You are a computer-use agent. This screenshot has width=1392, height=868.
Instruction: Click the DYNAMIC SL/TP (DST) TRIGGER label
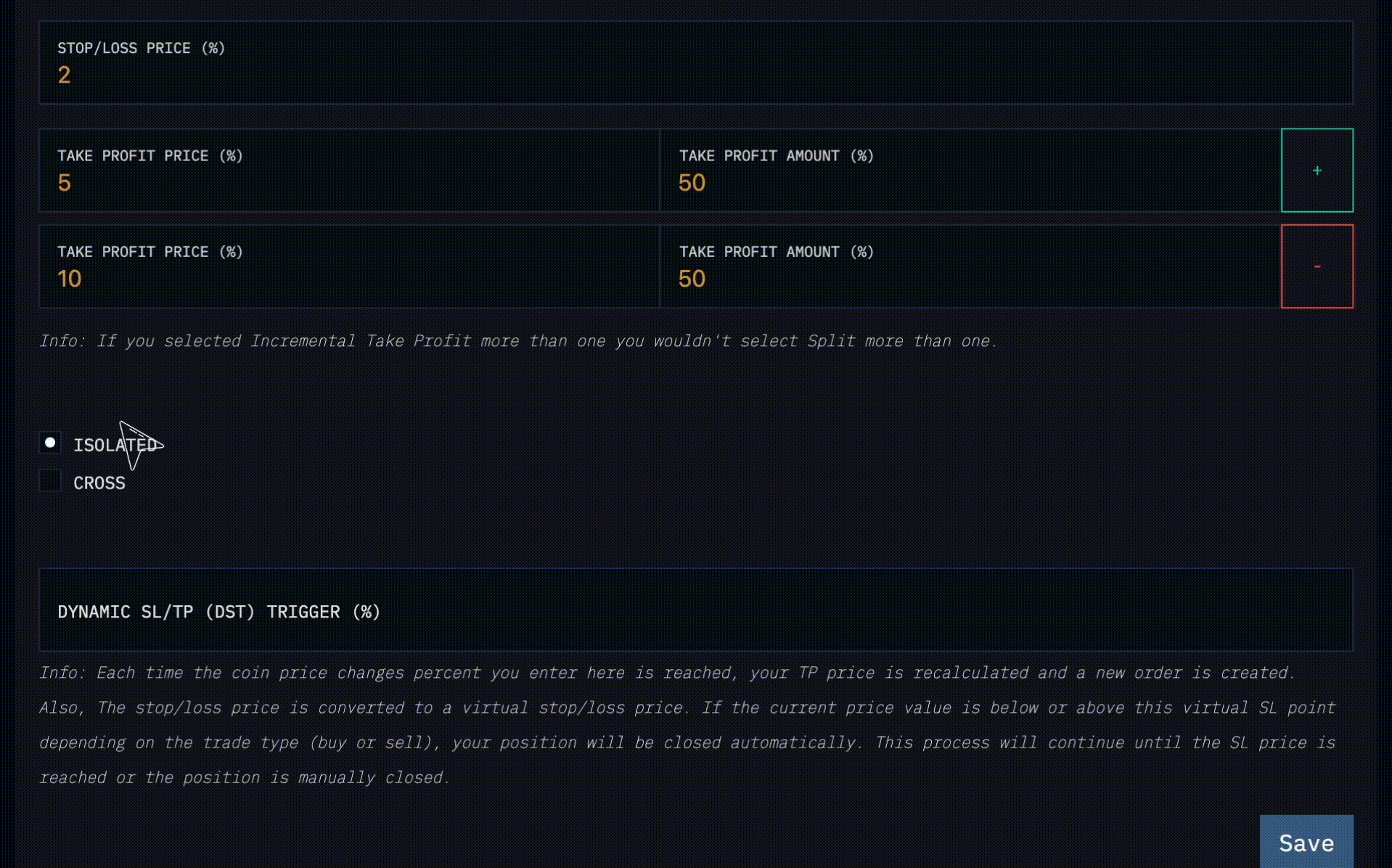[219, 612]
